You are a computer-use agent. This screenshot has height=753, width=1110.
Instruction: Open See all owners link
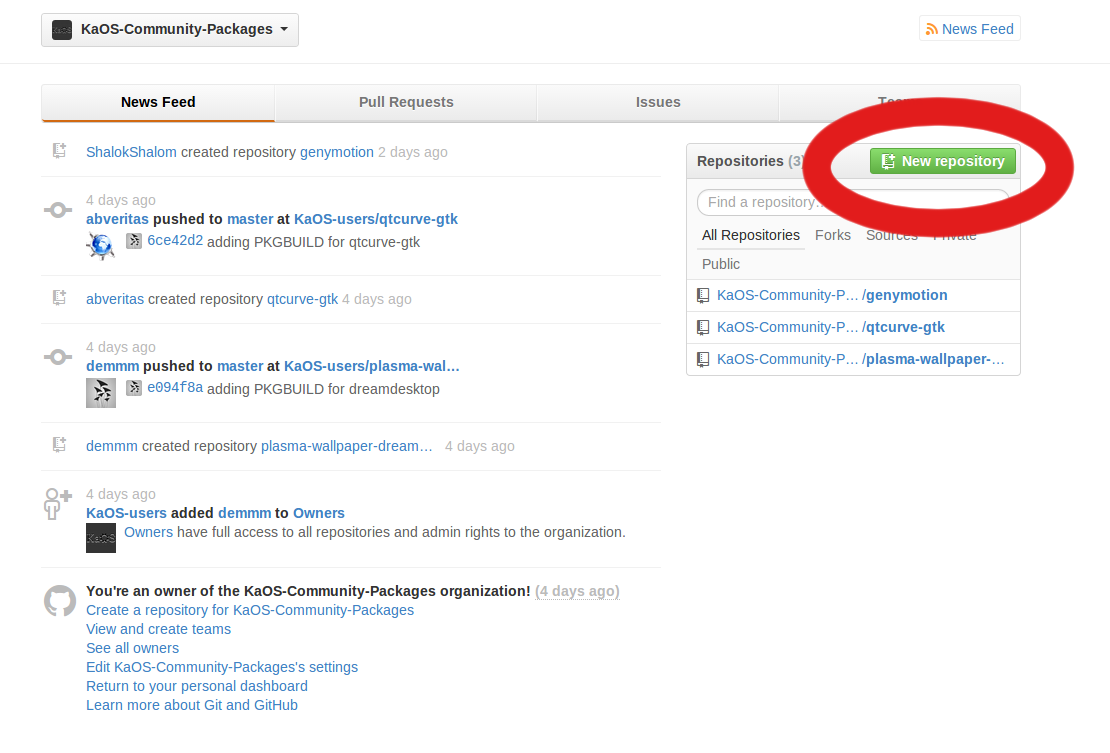(132, 648)
